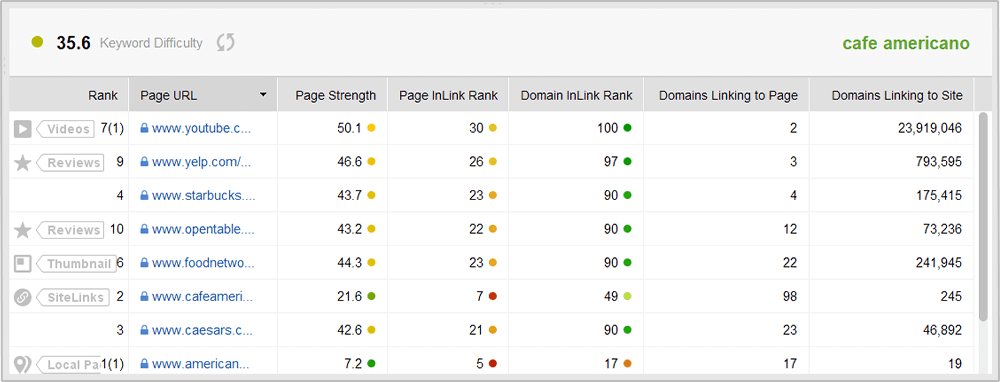Click the star icon in yelp row
Image resolution: width=1000 pixels, height=382 pixels.
point(22,163)
